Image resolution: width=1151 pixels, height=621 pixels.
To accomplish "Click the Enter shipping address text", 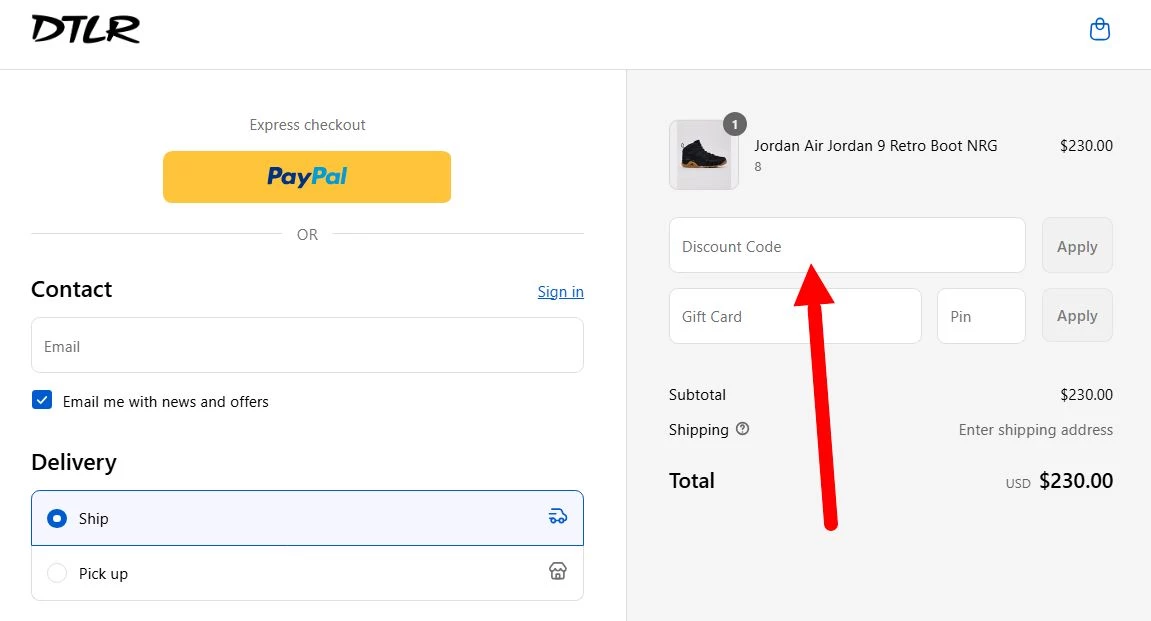I will tap(1035, 430).
